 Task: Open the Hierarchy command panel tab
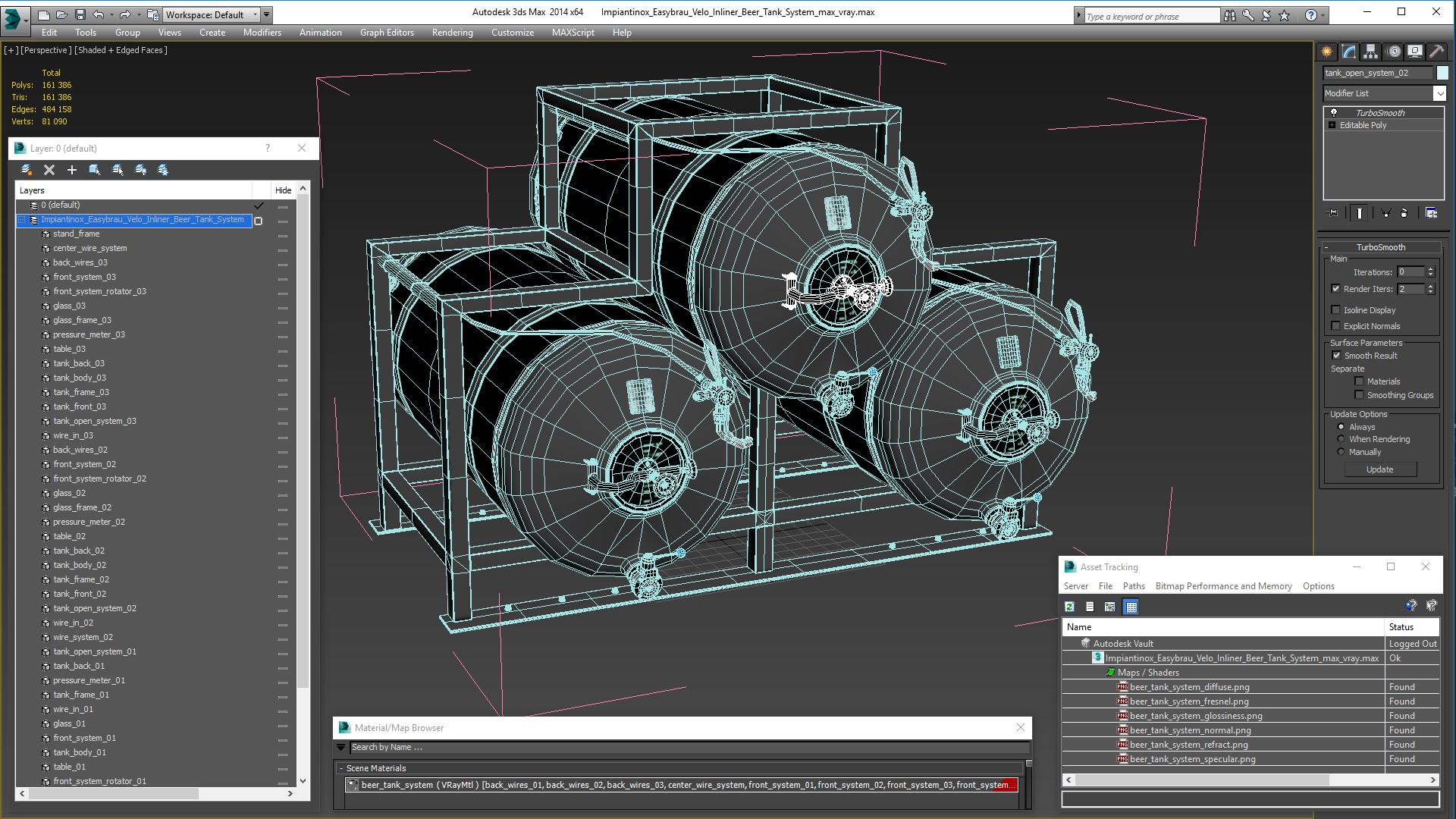tap(1370, 52)
